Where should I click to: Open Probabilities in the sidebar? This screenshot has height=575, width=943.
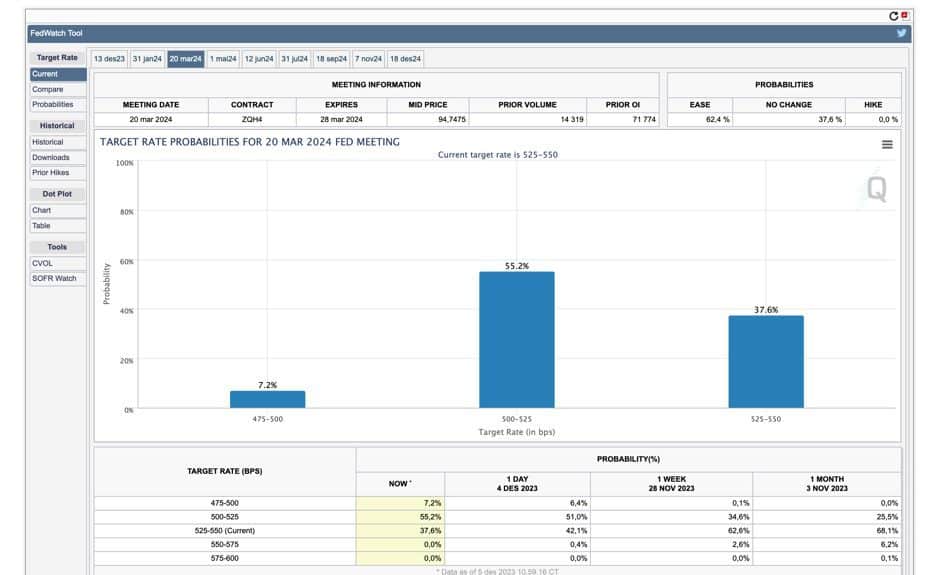click(x=58, y=105)
